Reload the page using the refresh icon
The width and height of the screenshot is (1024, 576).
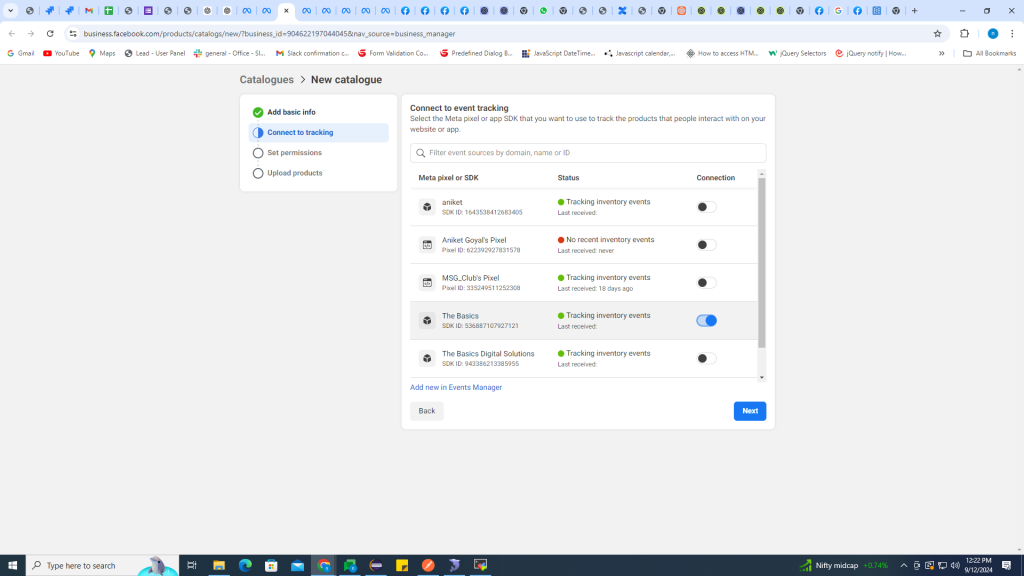[50, 33]
